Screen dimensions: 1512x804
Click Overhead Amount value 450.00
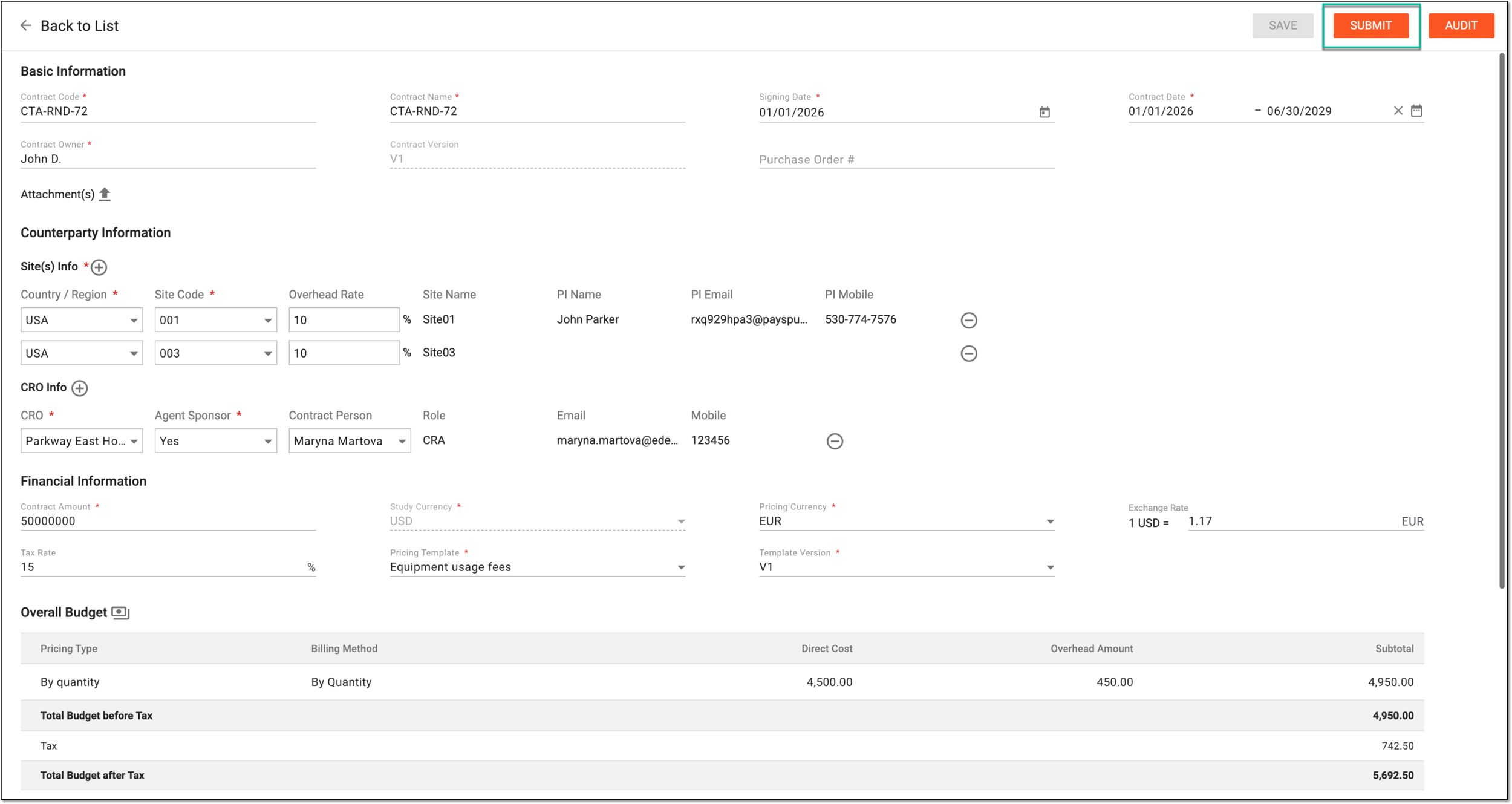pyautogui.click(x=1115, y=682)
